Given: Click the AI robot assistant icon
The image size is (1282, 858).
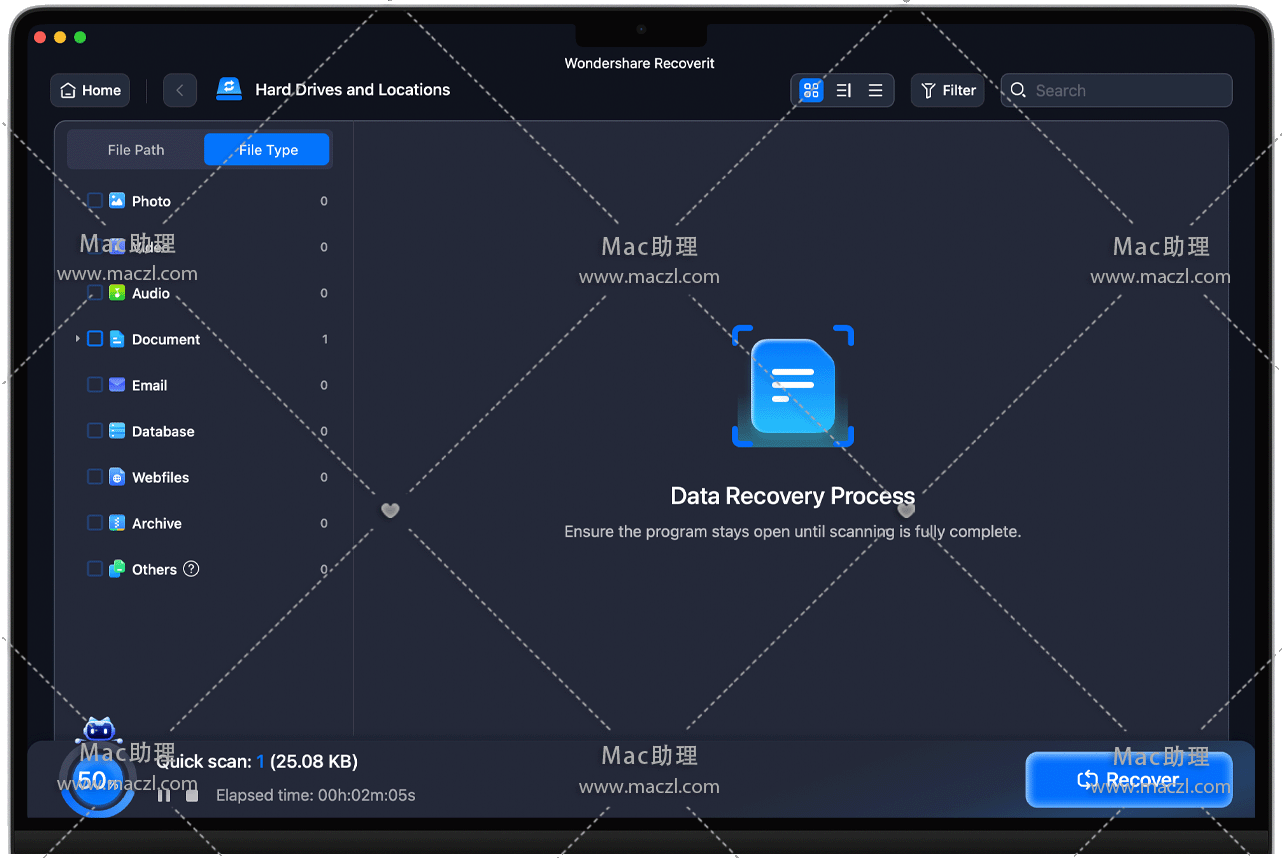Looking at the screenshot, I should pos(98,730).
